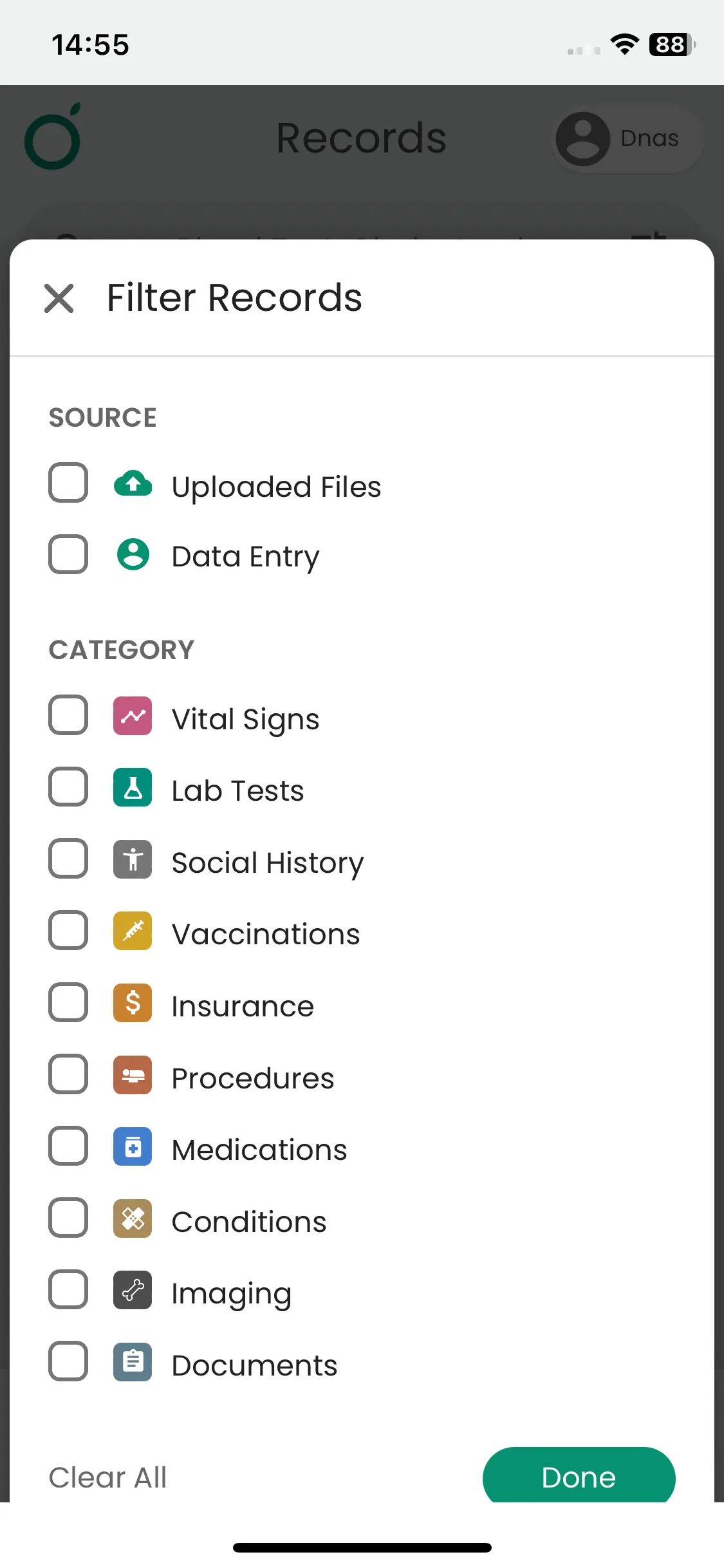Close the Filter Records sheet
Image resolution: width=724 pixels, height=1568 pixels.
(59, 299)
